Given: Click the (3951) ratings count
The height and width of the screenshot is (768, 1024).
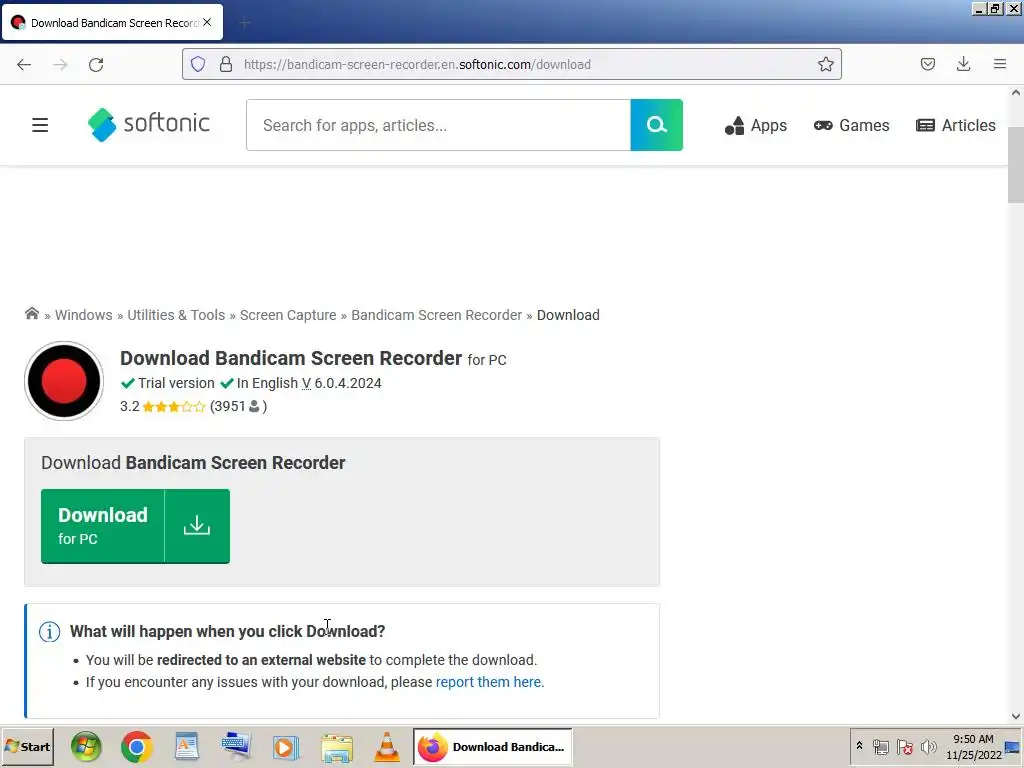Looking at the screenshot, I should (x=238, y=406).
